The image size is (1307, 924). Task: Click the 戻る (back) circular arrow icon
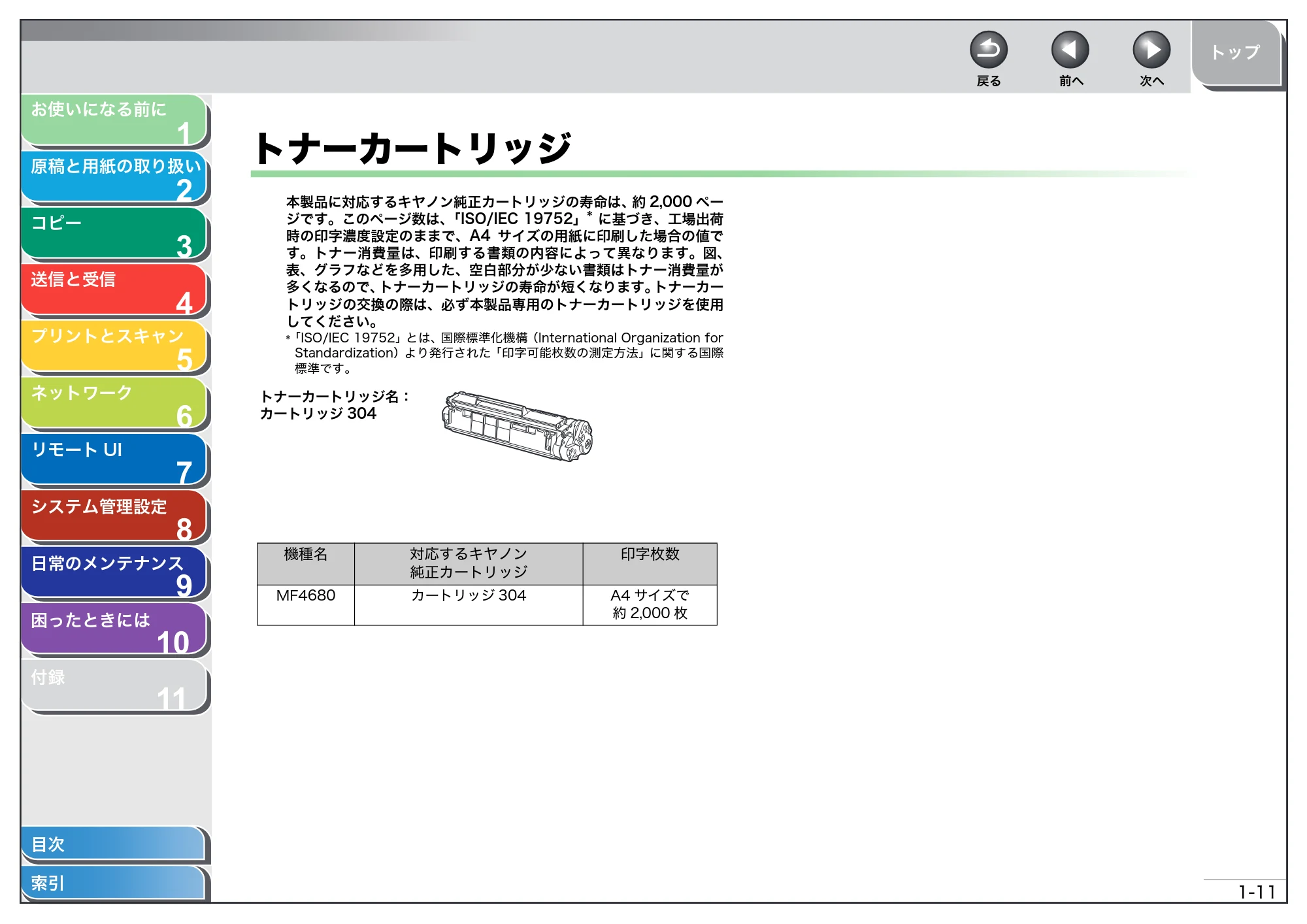(988, 50)
